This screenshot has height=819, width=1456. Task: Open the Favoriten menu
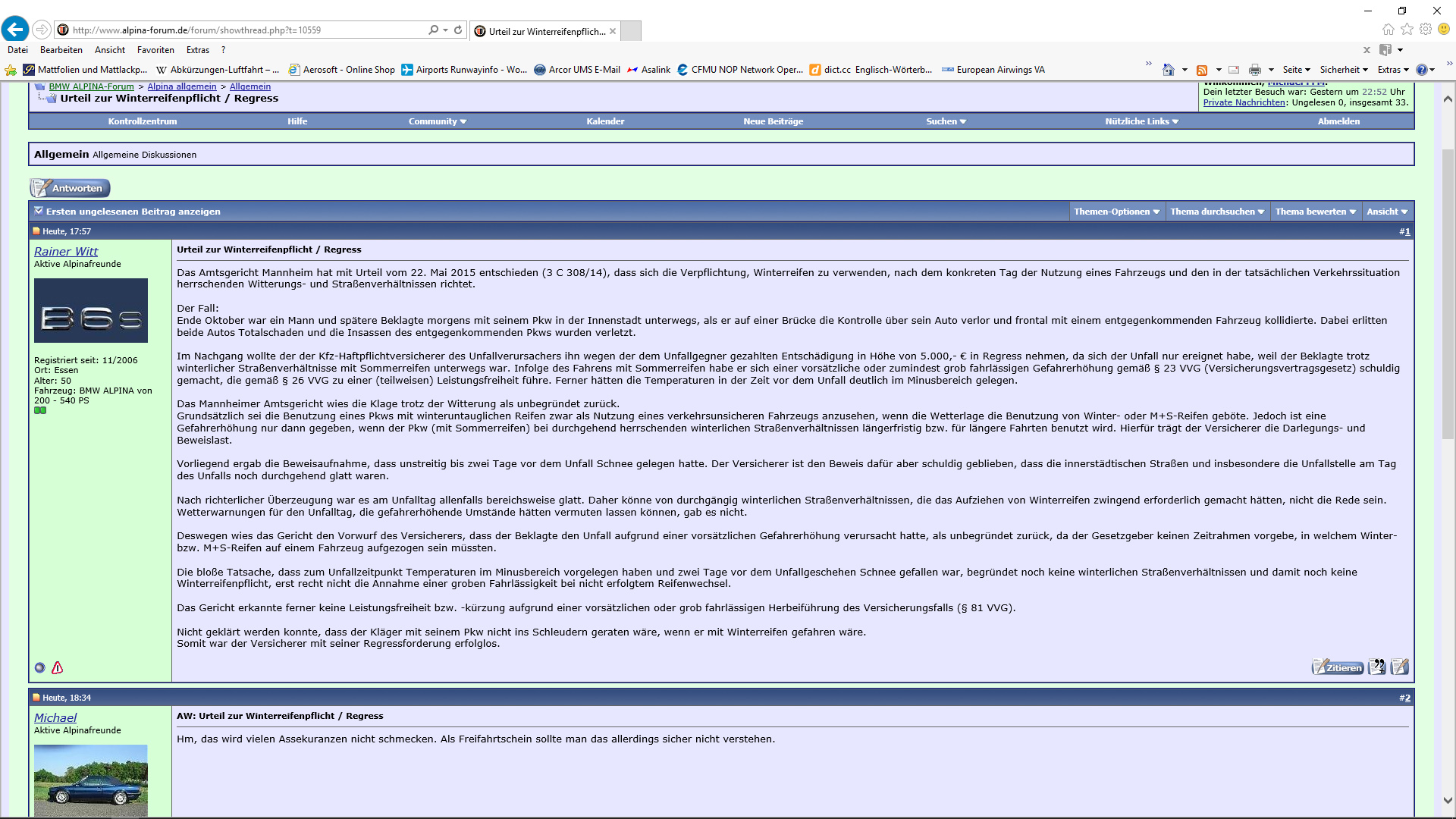pos(155,50)
